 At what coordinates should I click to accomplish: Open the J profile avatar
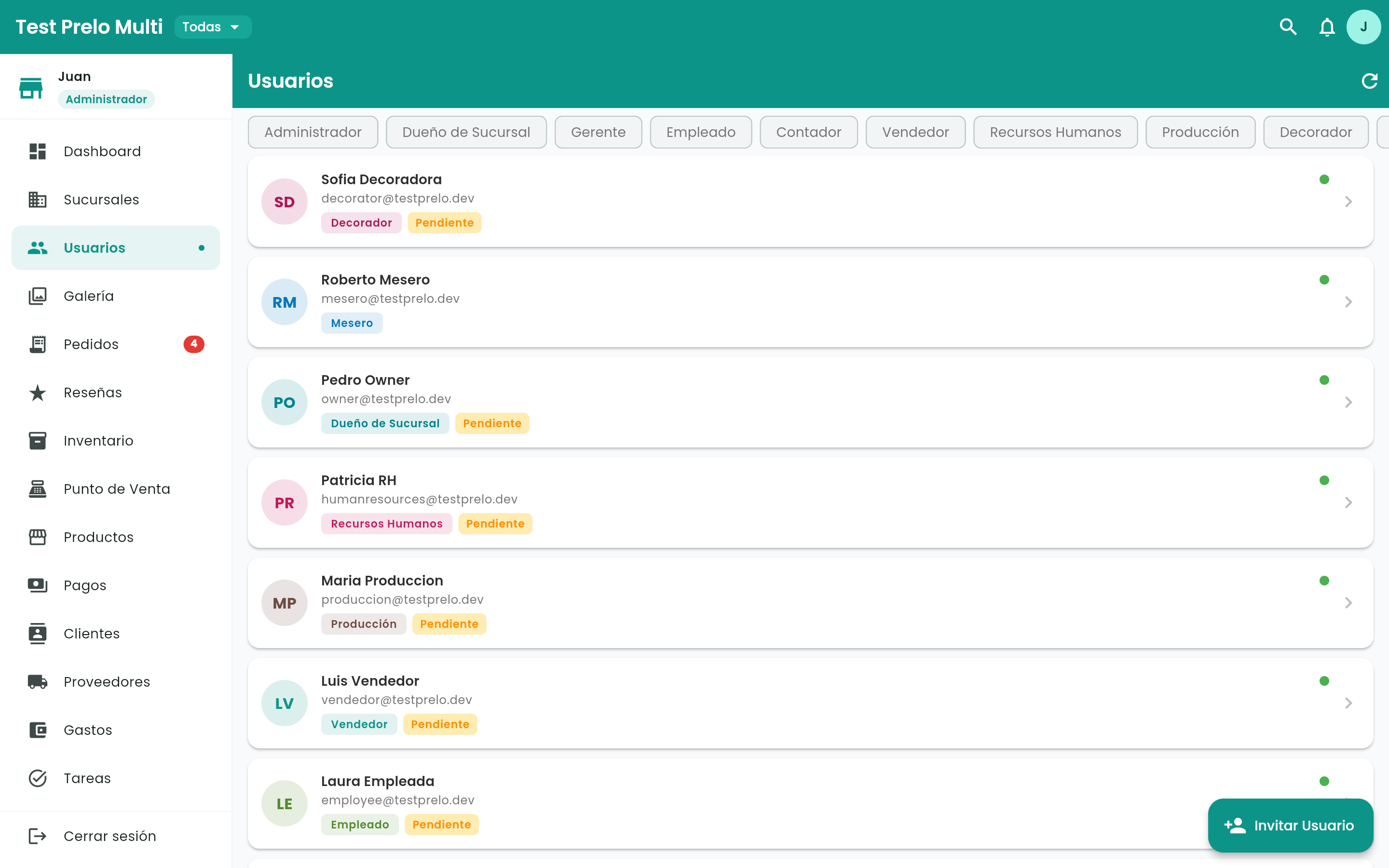(1363, 27)
